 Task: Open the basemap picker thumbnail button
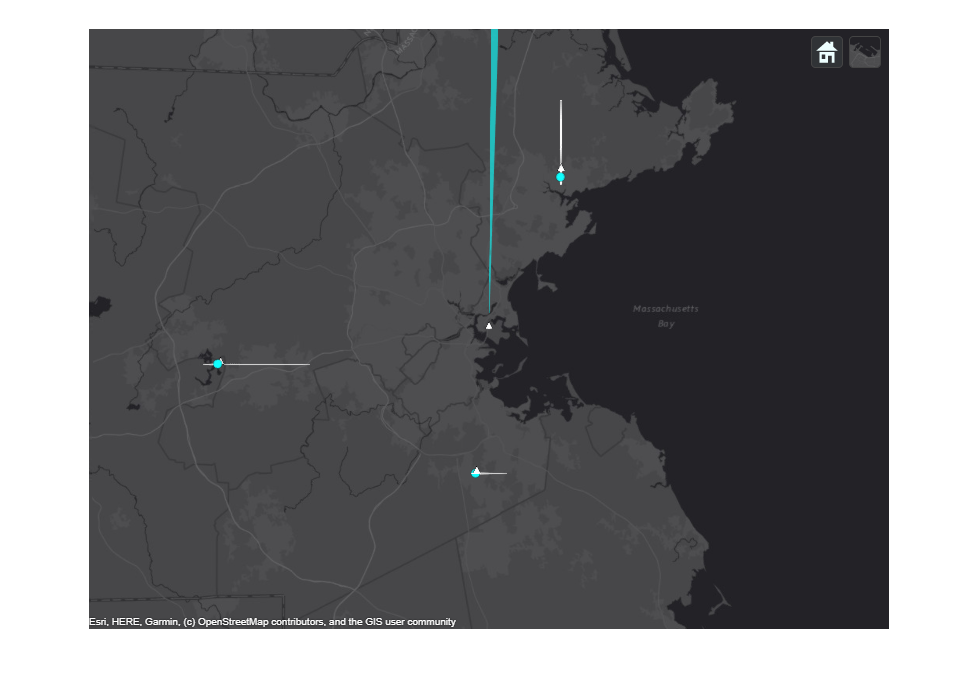point(864,52)
